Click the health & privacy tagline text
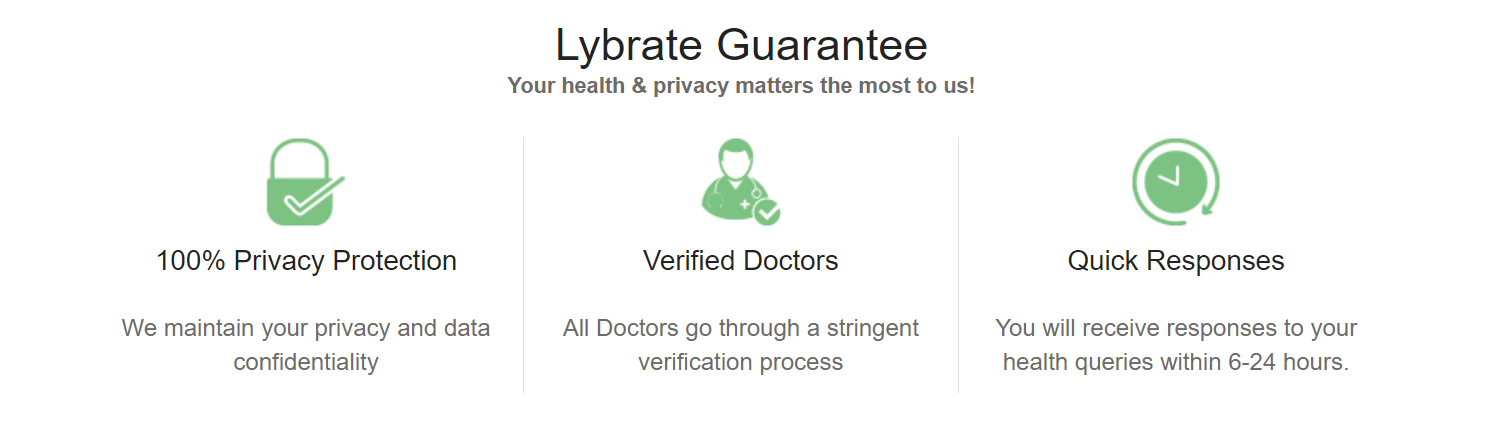The height and width of the screenshot is (440, 1485). (x=741, y=86)
